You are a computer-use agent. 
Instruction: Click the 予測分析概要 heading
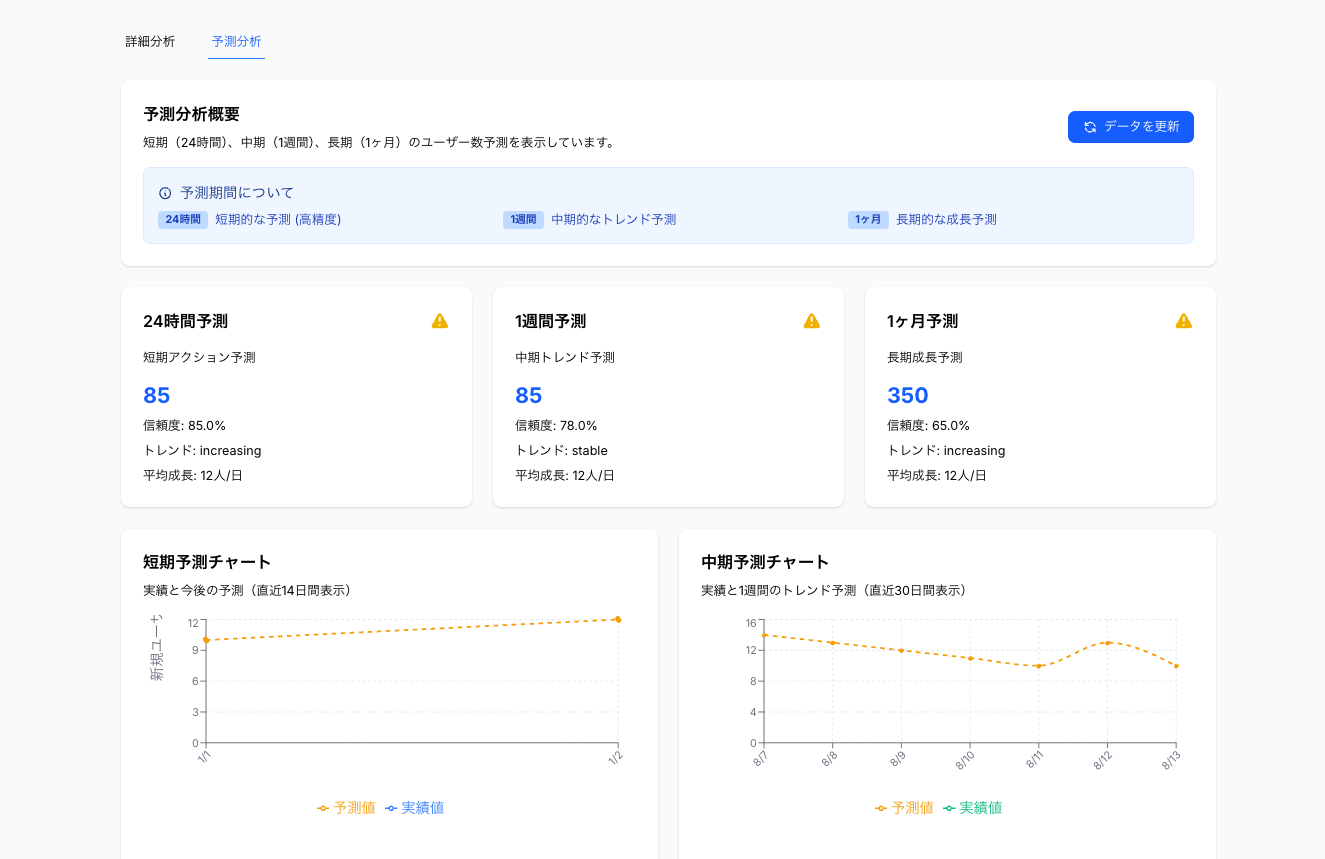point(191,114)
